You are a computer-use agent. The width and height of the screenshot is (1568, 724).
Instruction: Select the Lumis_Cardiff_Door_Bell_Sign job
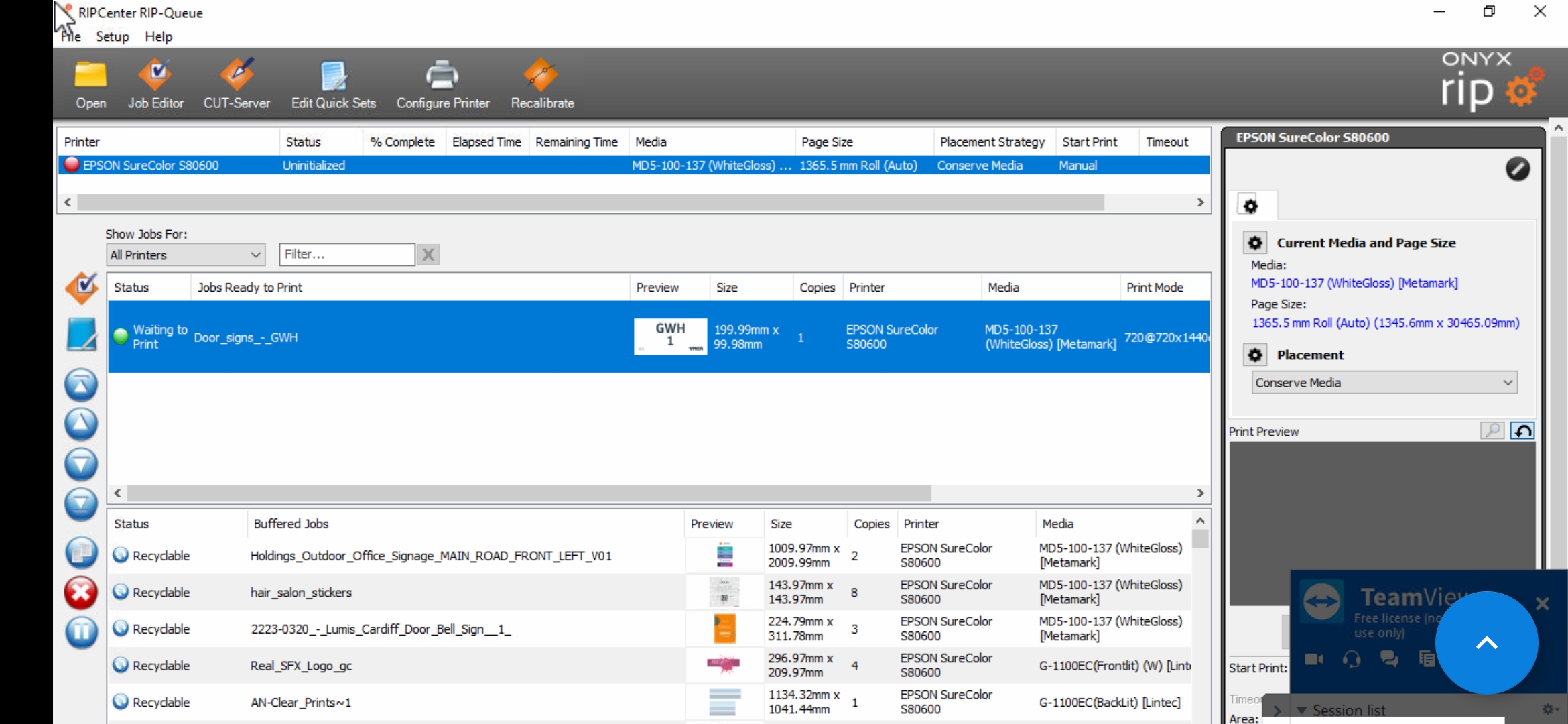click(649, 629)
